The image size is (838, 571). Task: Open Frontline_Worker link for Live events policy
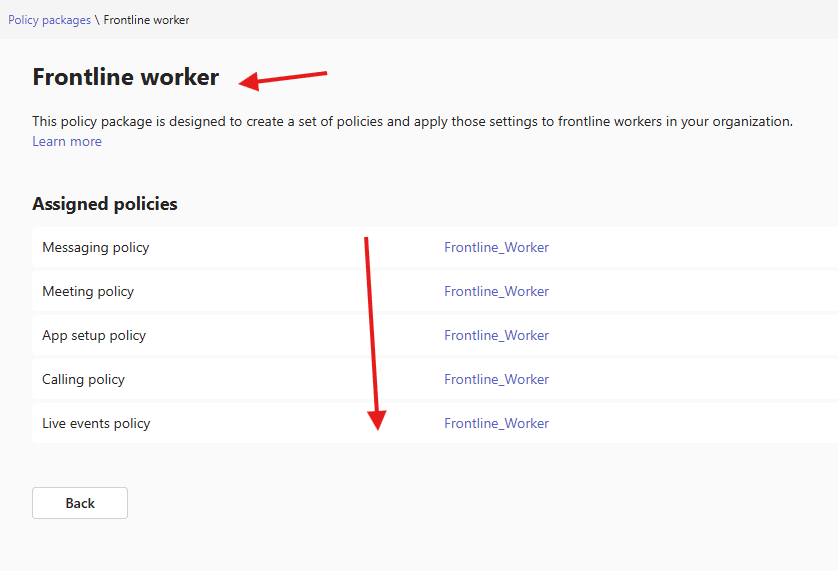496,424
